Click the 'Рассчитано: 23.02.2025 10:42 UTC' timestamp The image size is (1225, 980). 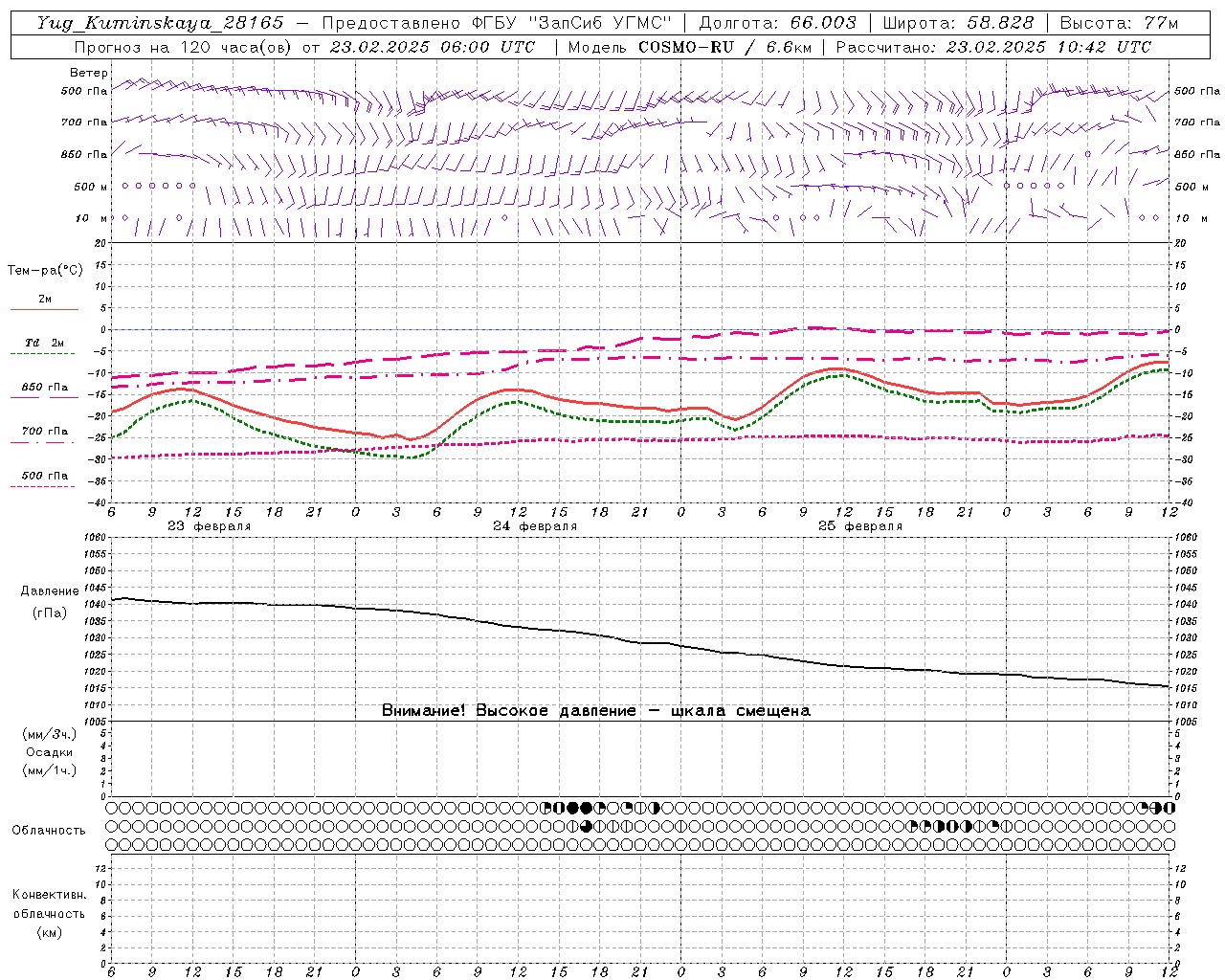pyautogui.click(x=993, y=47)
